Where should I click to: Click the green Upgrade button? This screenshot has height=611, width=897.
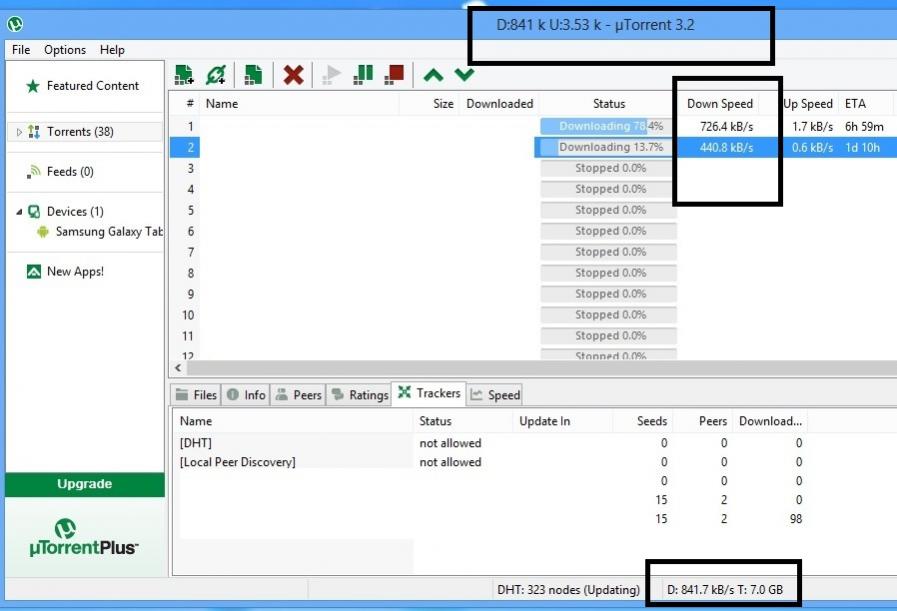click(85, 484)
